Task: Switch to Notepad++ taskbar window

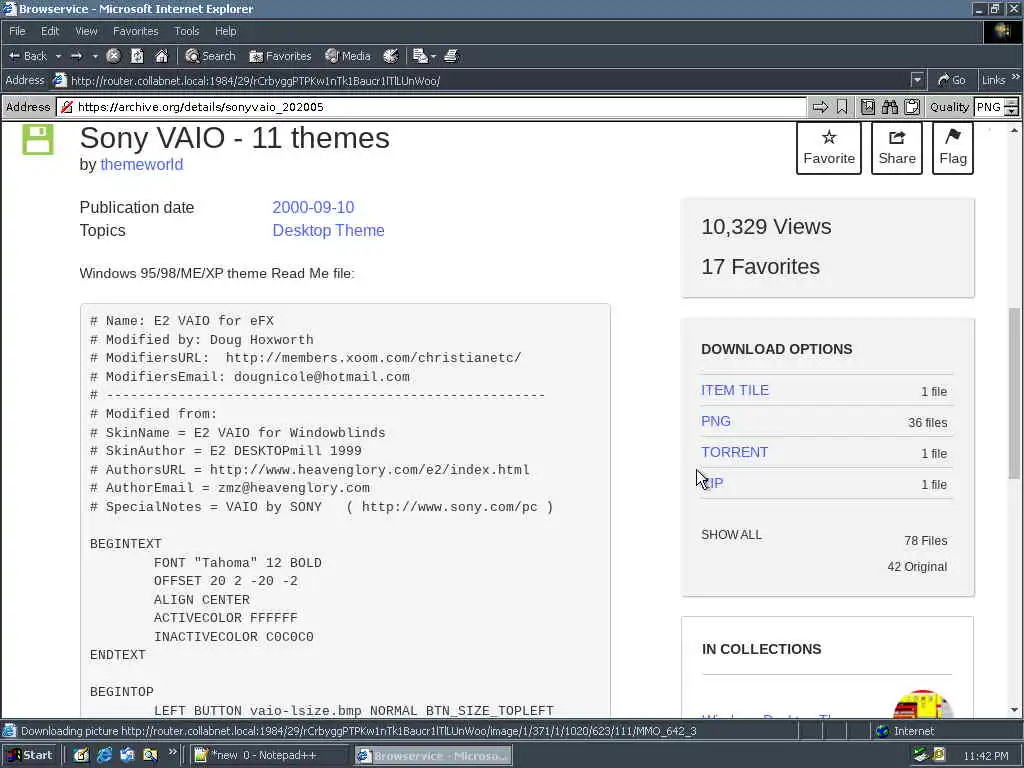Action: (270, 755)
